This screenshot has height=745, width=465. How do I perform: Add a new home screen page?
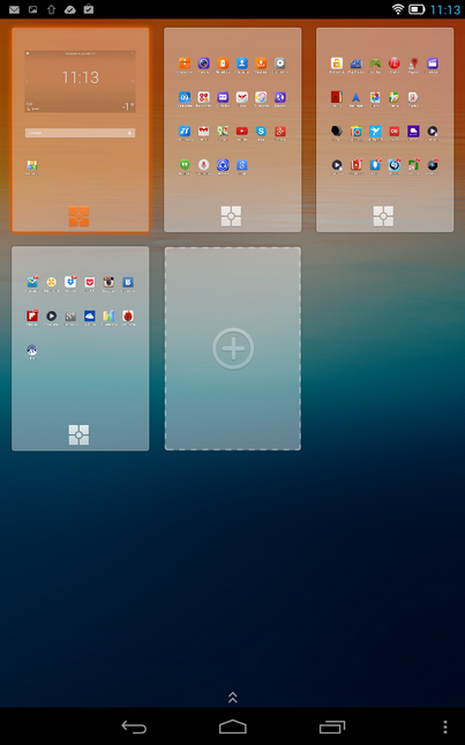(233, 348)
